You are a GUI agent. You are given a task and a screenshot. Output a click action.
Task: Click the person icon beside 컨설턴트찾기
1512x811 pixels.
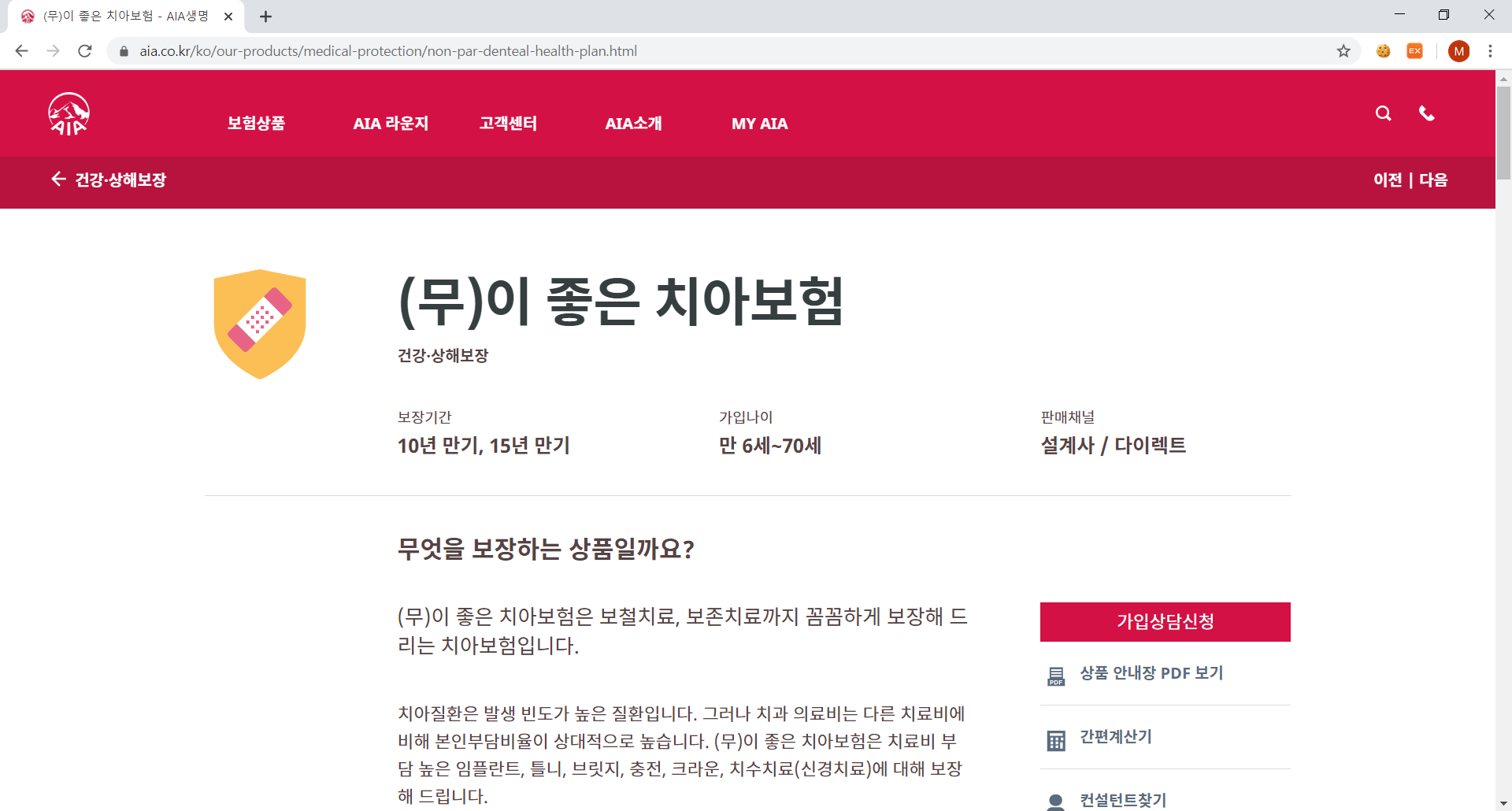(x=1056, y=802)
